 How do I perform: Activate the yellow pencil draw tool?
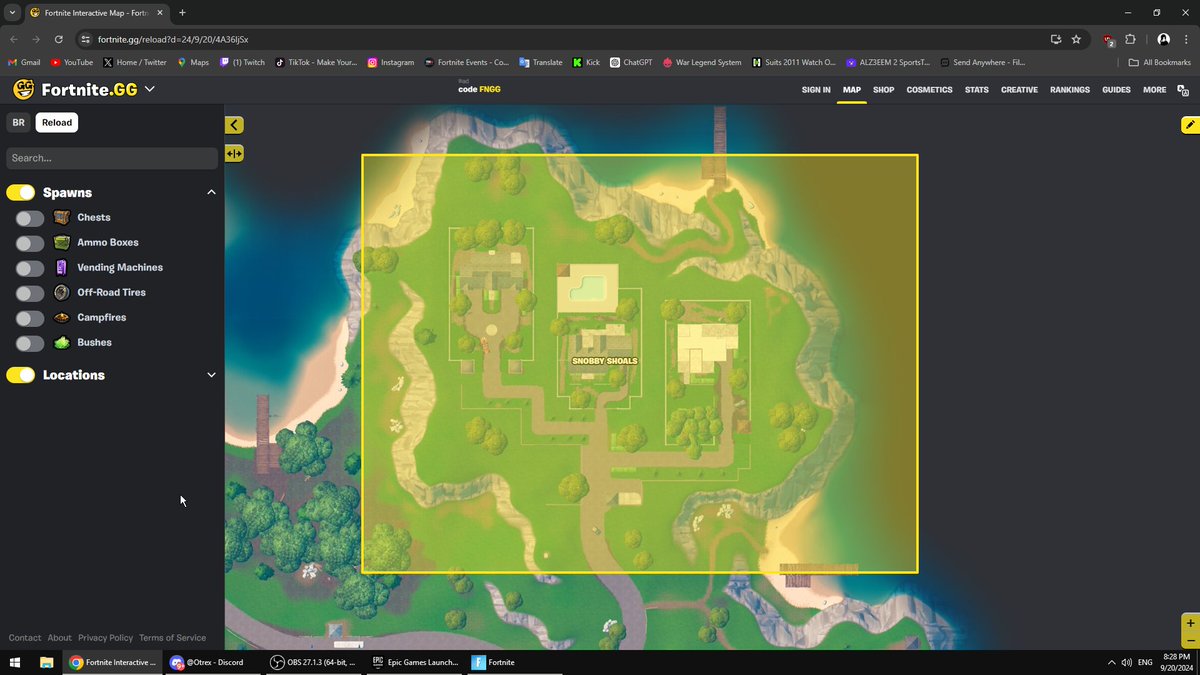point(1189,125)
